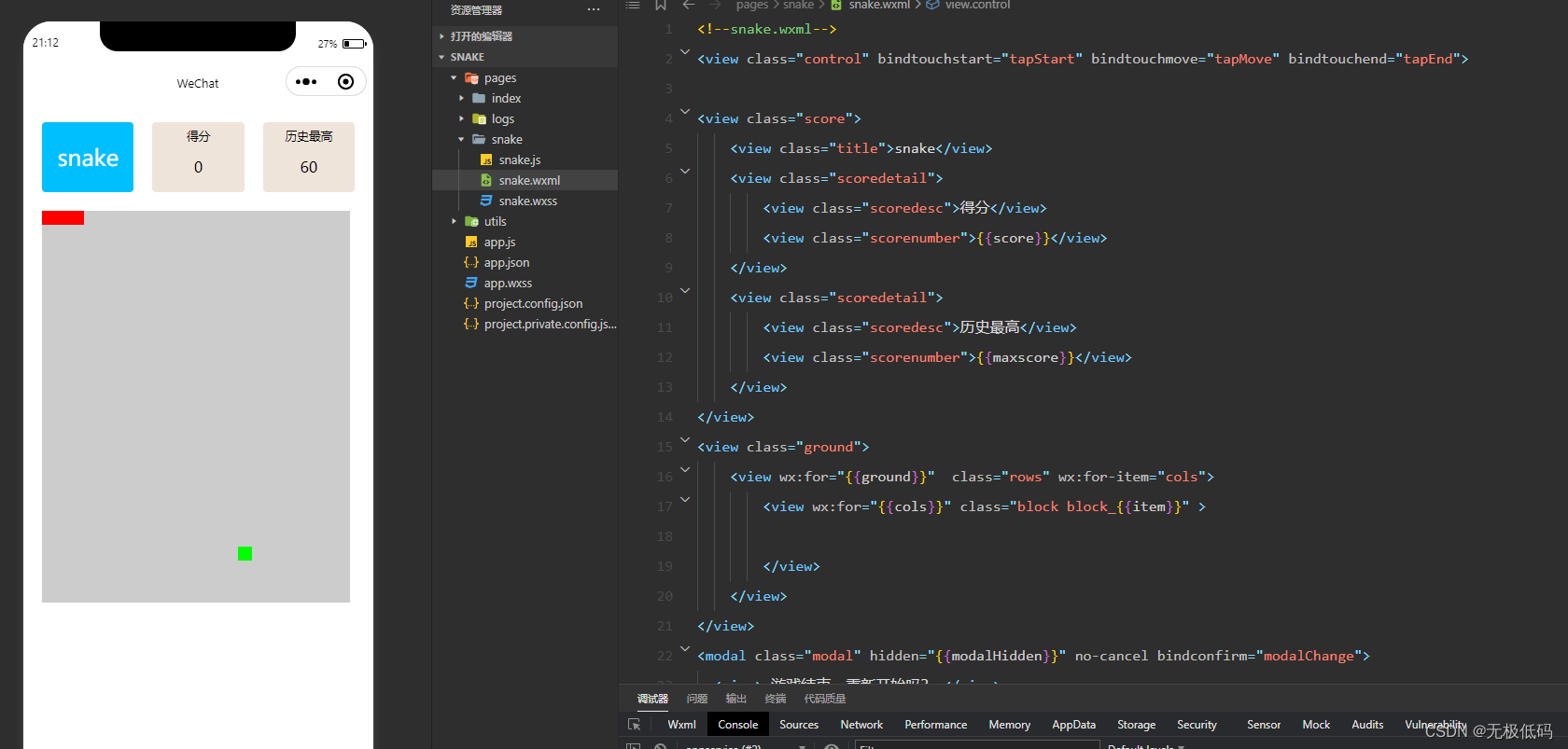Open the Network devtools tab
The width and height of the screenshot is (1568, 749).
tap(861, 725)
